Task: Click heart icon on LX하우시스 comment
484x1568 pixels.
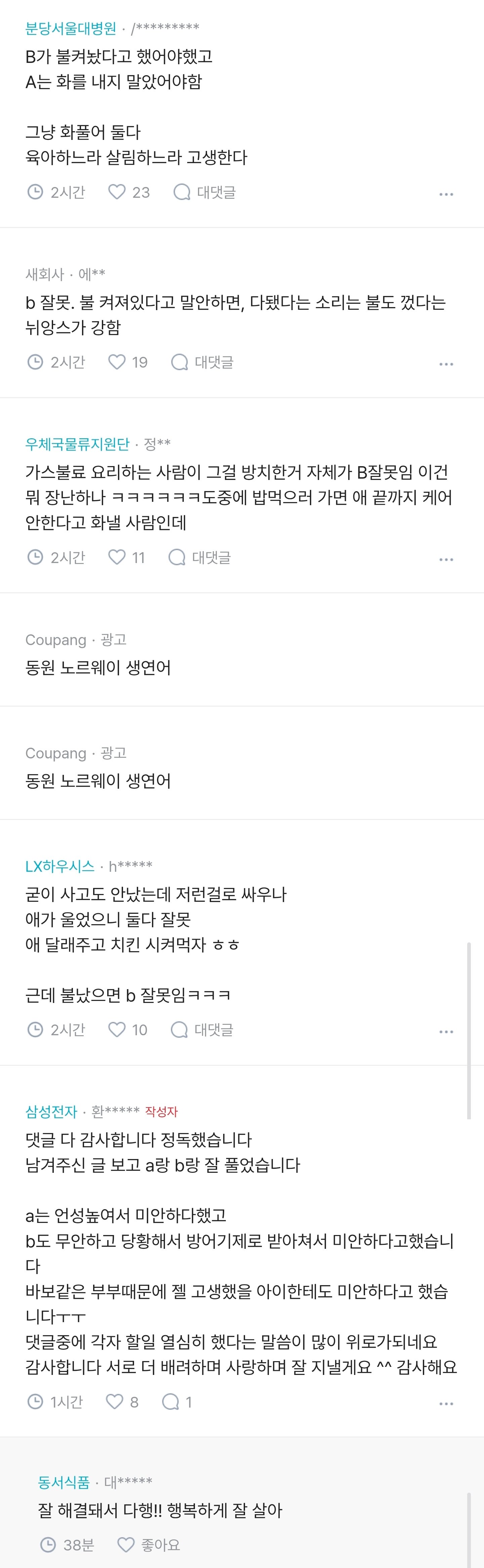Action: click(117, 1029)
